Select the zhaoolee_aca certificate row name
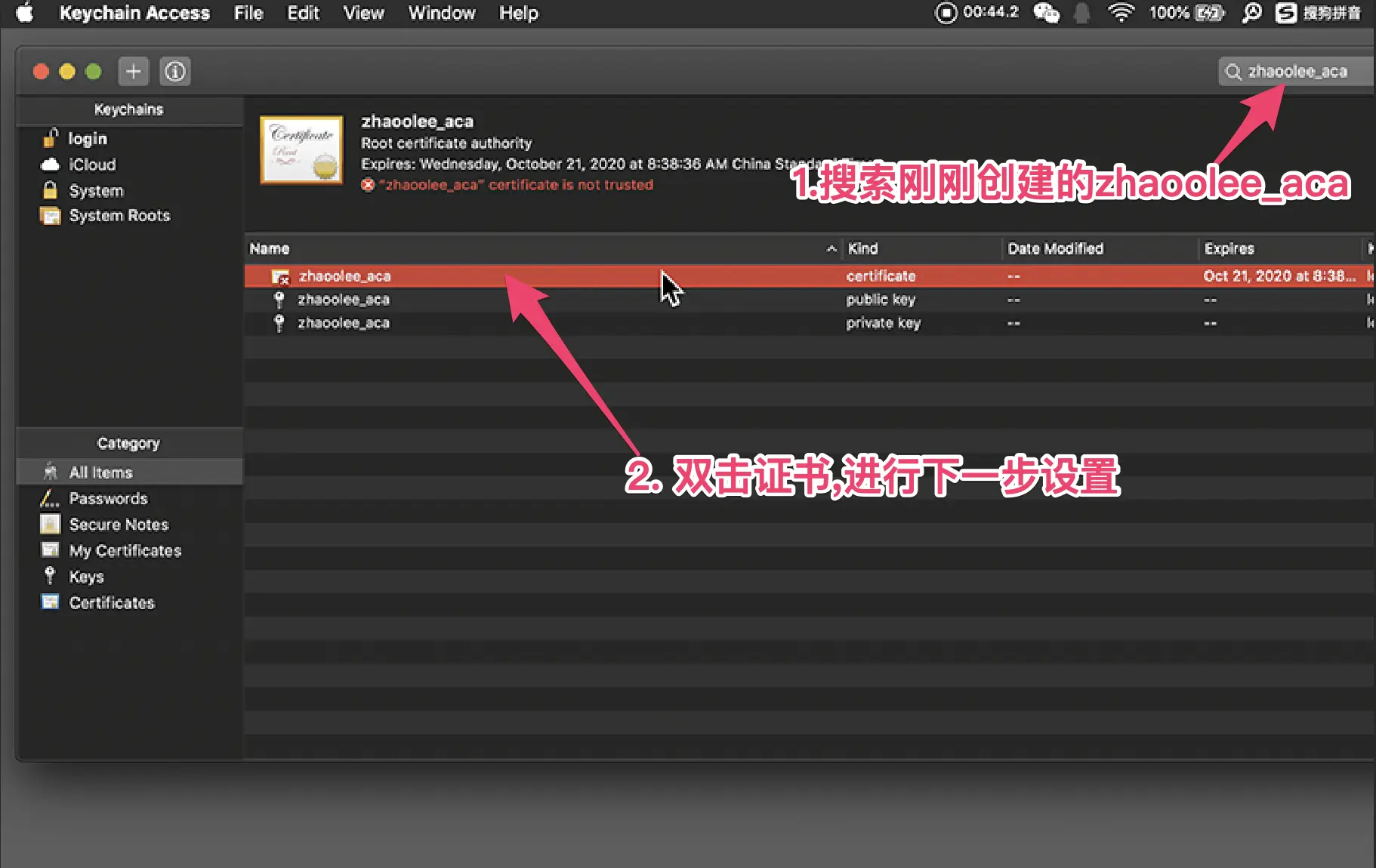Viewport: 1376px width, 868px height. point(344,276)
